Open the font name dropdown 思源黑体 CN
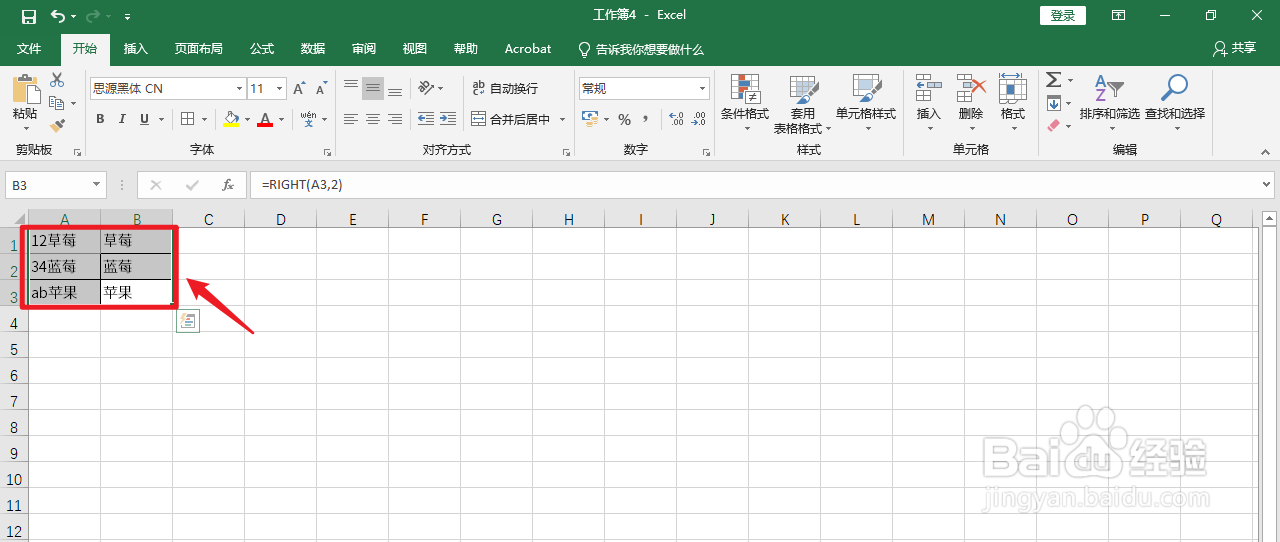This screenshot has height=542, width=1280. 239,88
